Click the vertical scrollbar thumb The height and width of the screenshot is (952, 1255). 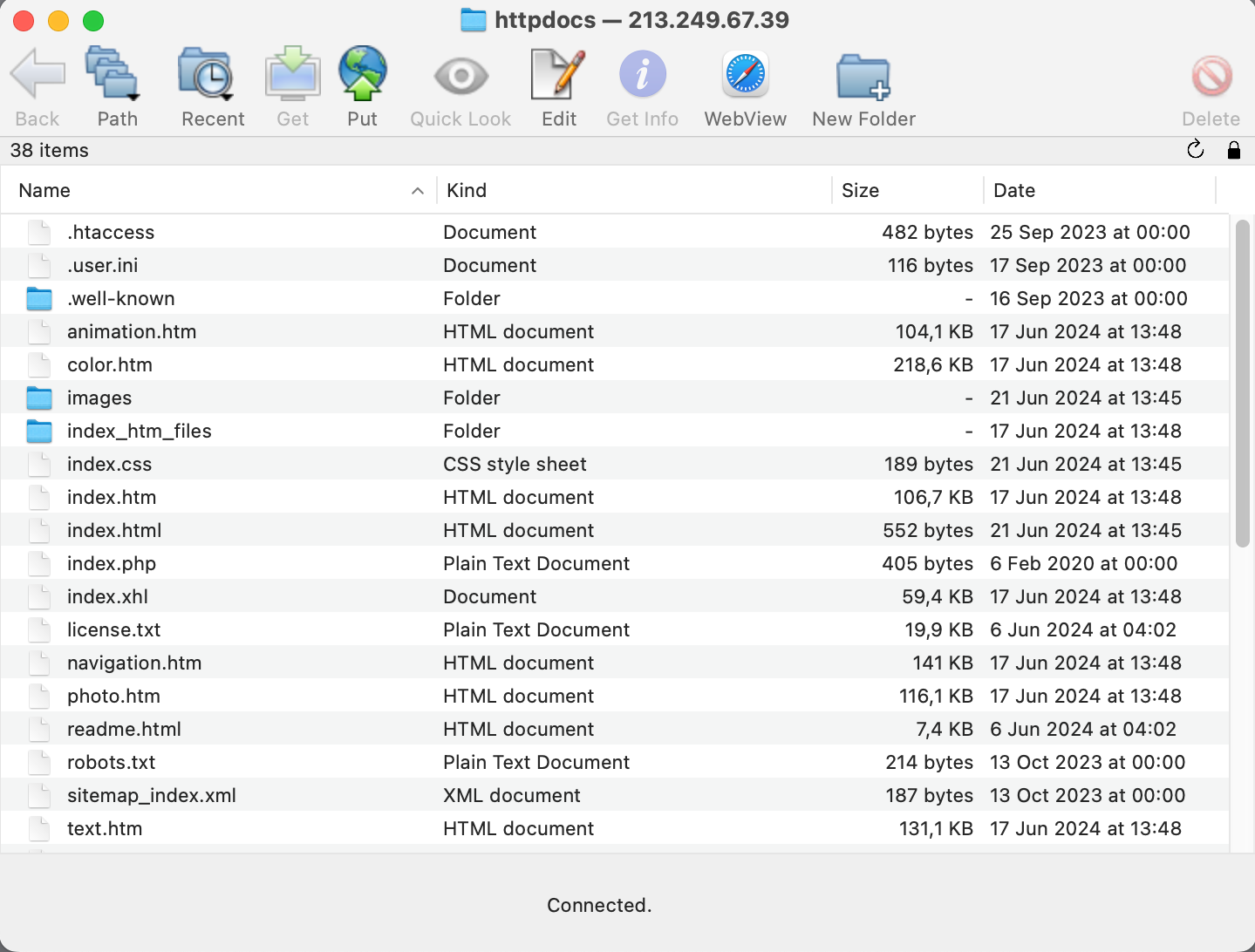click(1243, 384)
